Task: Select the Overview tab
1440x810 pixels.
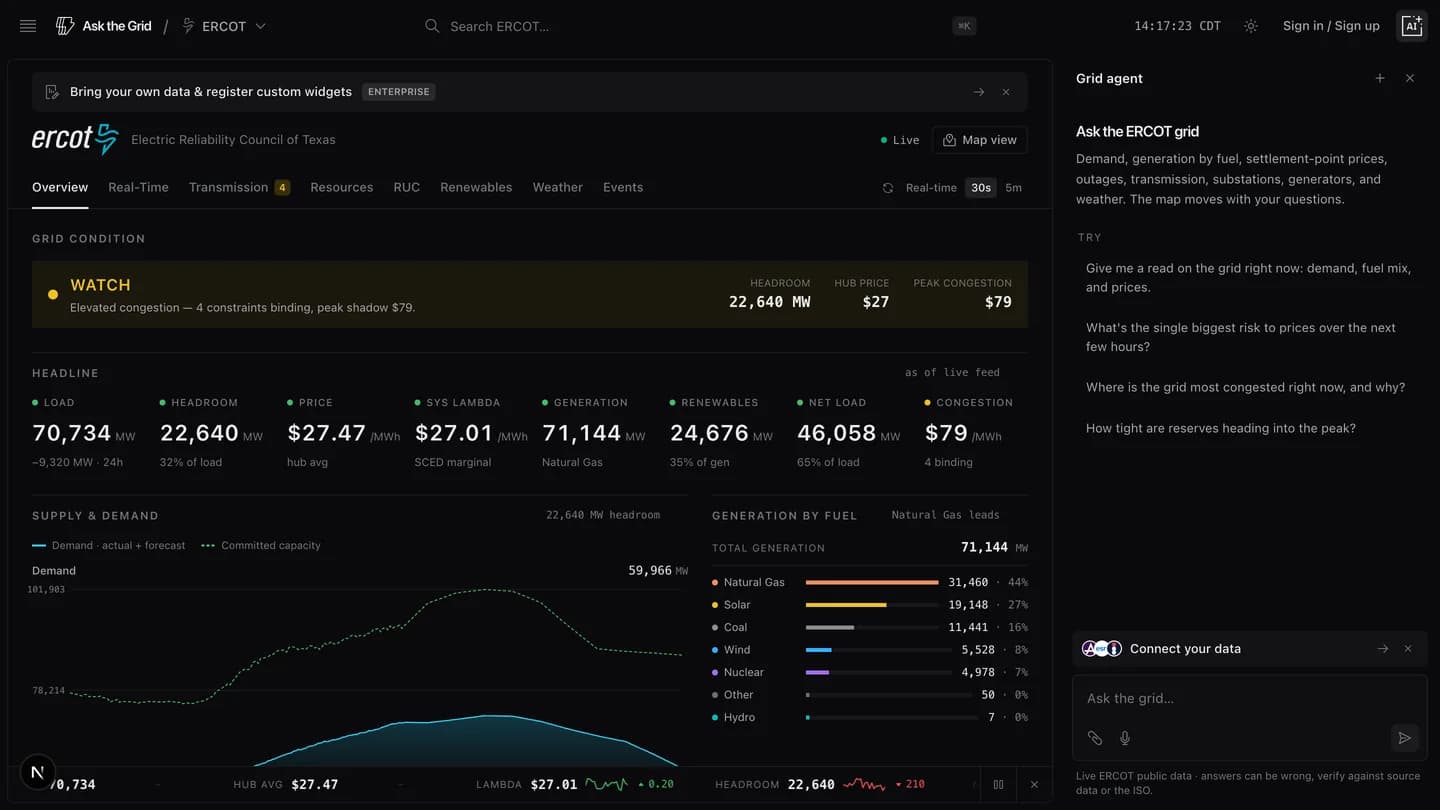Action: click(x=60, y=187)
